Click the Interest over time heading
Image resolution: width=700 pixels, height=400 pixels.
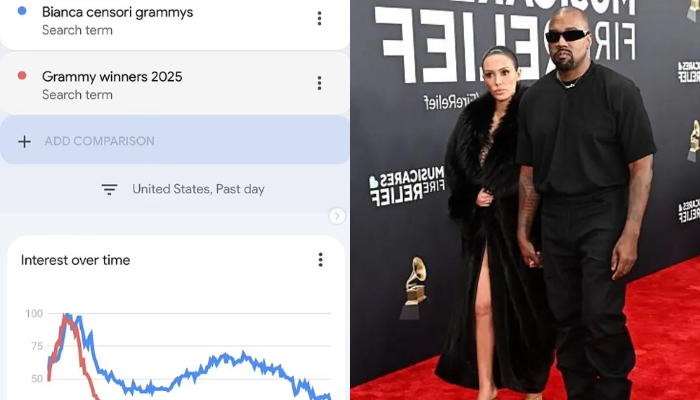click(75, 260)
